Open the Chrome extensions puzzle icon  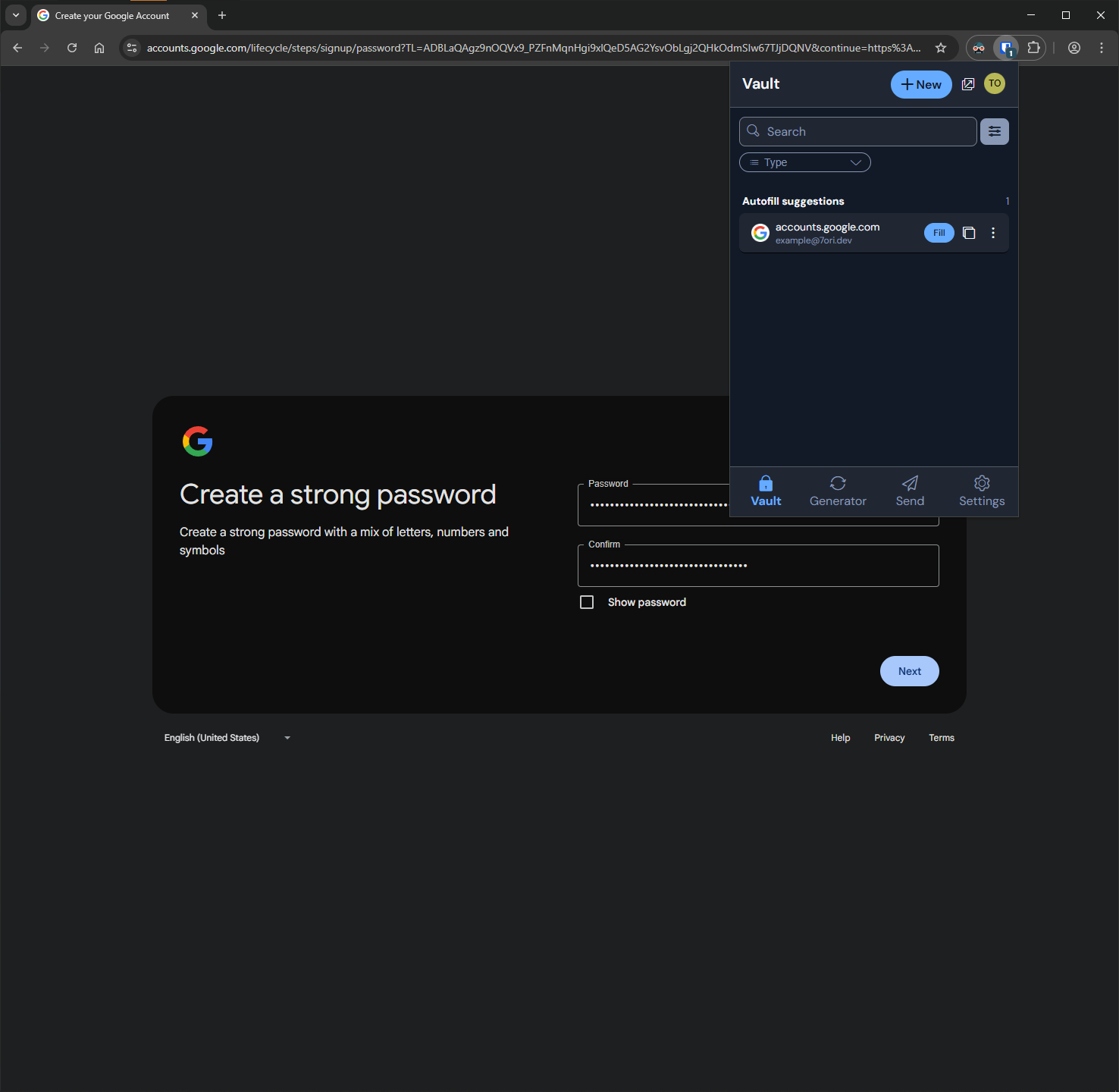coord(1033,48)
